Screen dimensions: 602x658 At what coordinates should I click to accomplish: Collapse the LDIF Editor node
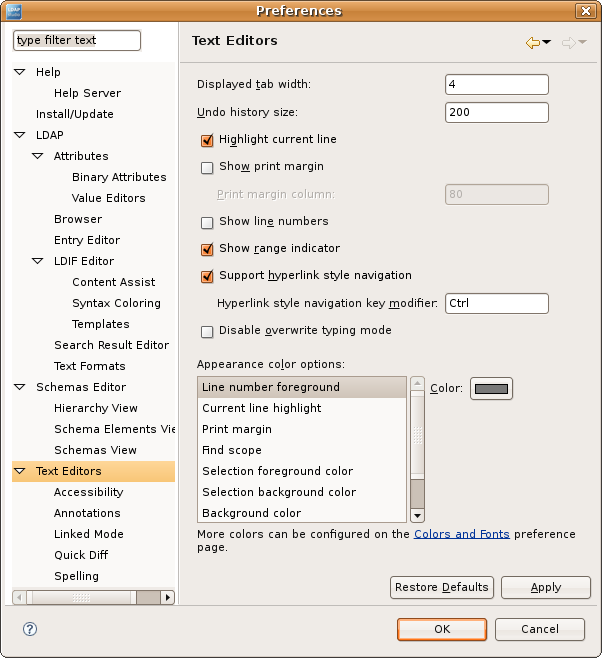pyautogui.click(x=38, y=261)
